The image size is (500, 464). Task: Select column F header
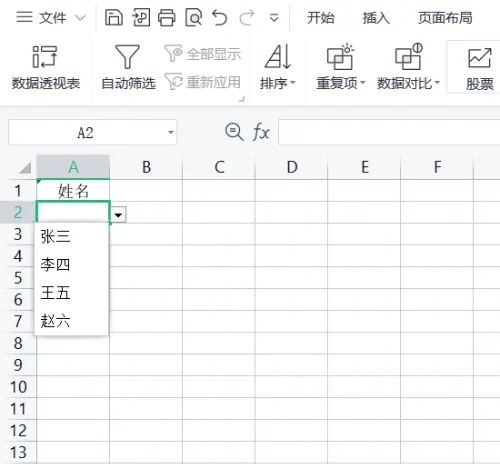click(x=437, y=167)
